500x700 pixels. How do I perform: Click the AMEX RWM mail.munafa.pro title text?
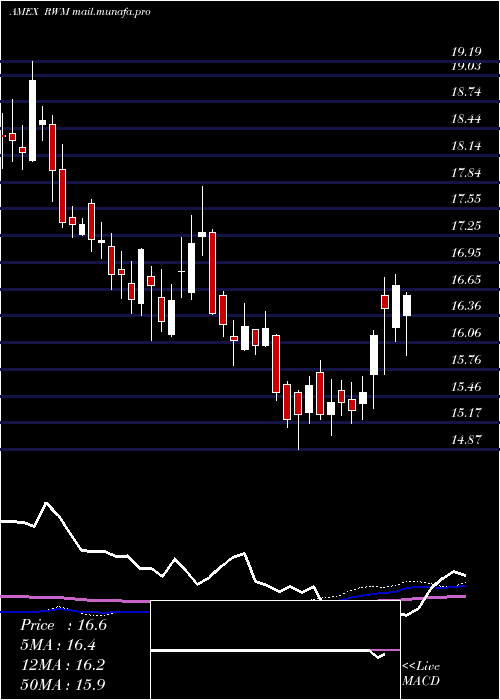click(80, 12)
